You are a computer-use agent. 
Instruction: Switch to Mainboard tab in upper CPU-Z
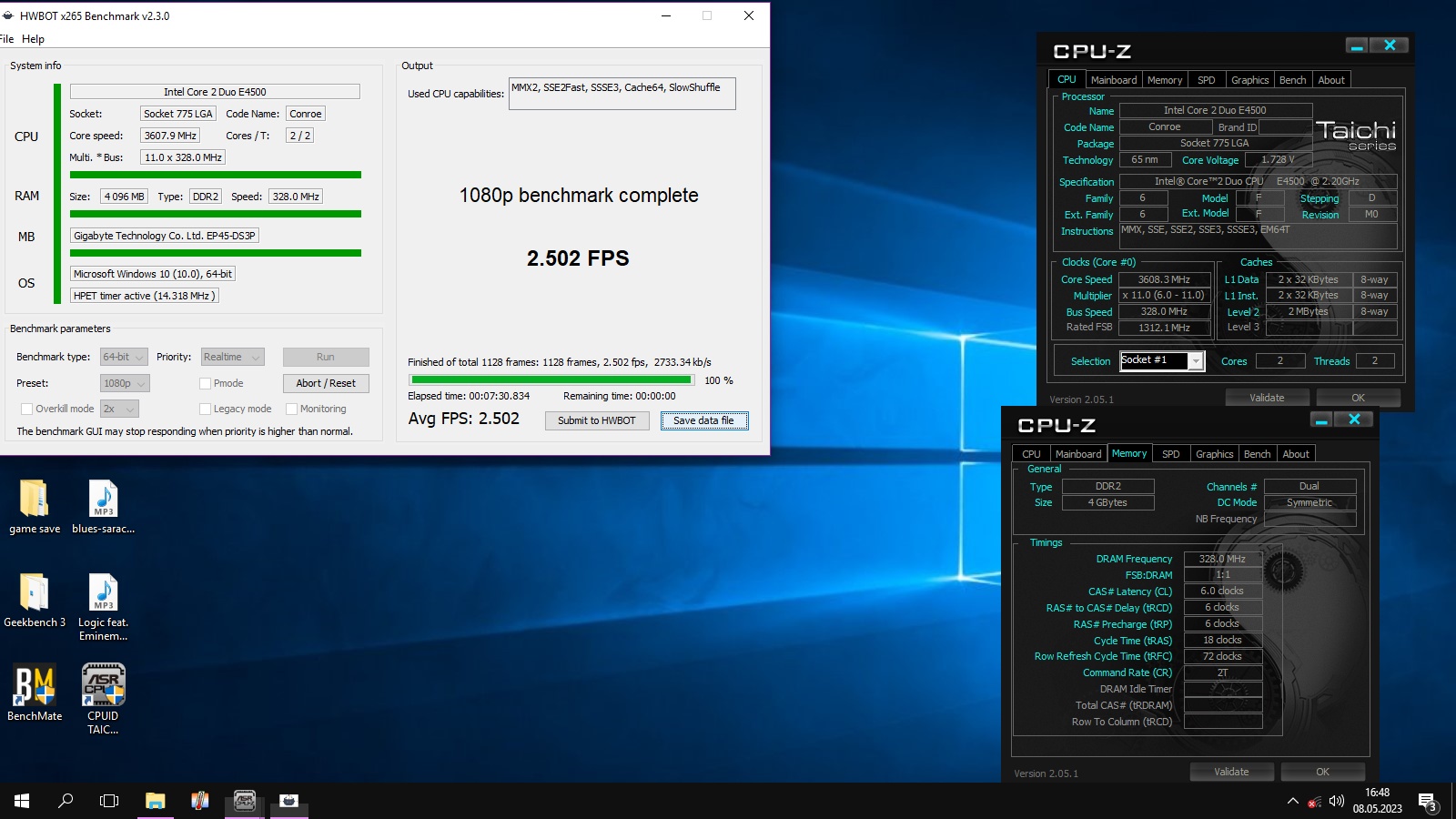(x=1114, y=80)
